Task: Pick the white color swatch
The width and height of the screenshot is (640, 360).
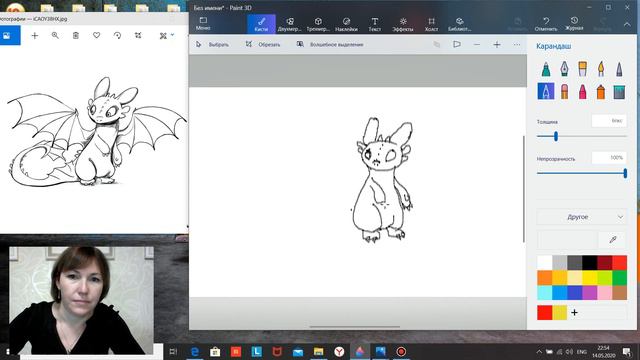Action: 544,263
